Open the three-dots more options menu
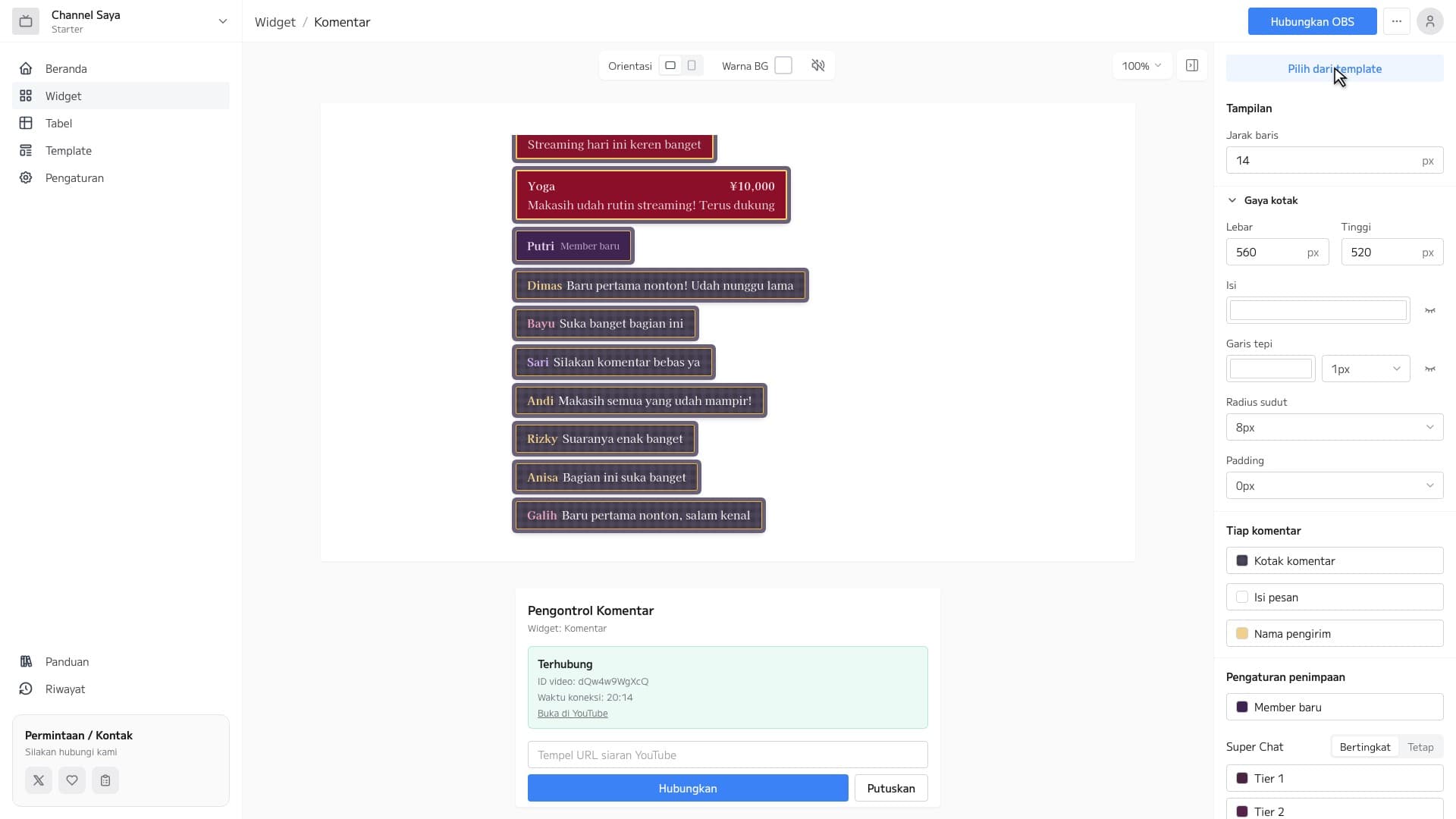 [1396, 21]
